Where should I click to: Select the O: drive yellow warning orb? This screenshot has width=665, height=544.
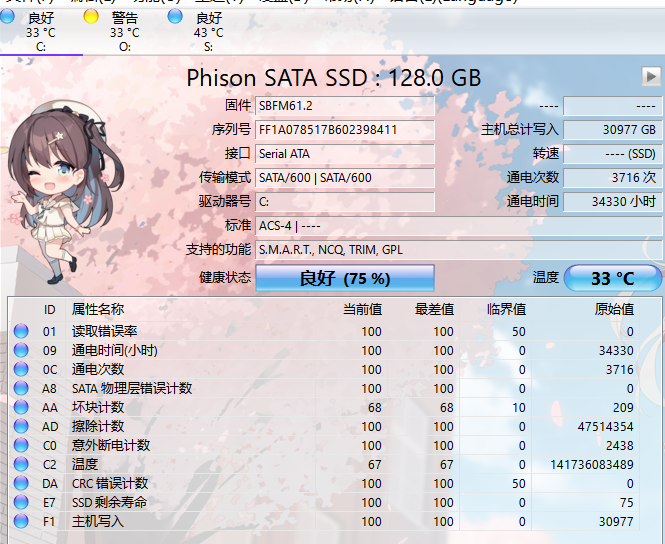tap(91, 17)
